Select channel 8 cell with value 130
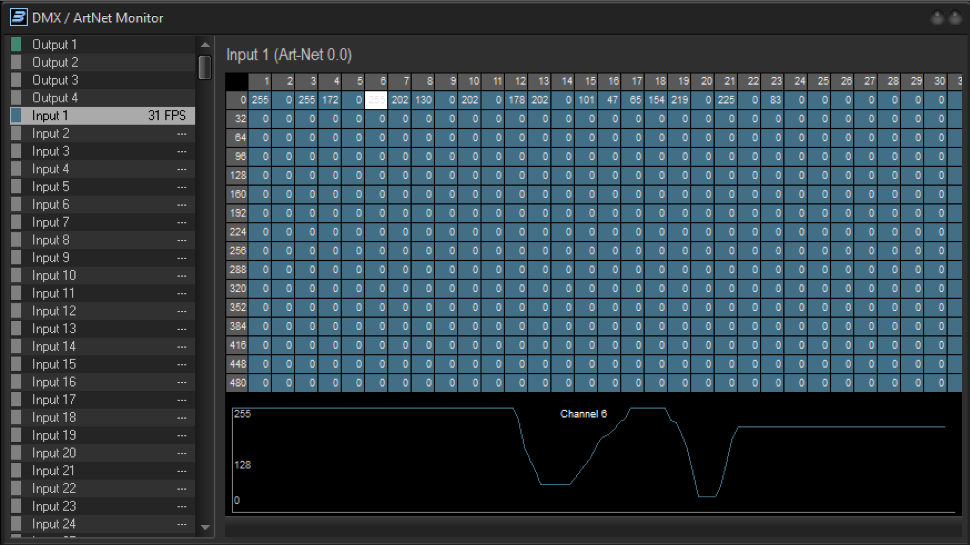 point(423,100)
